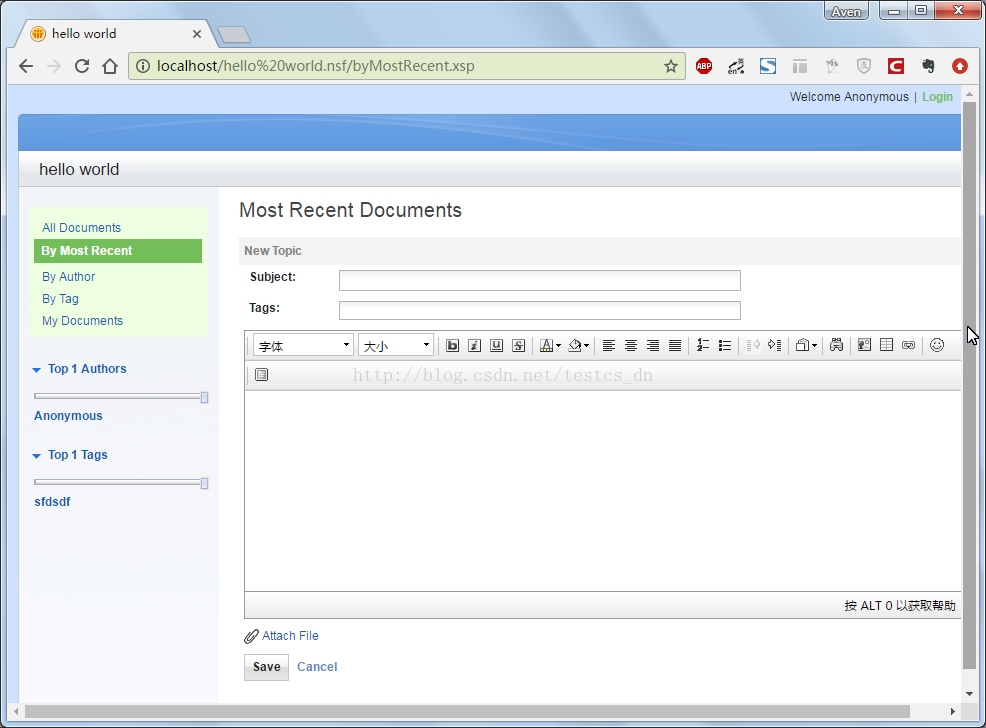Toggle underline formatting button

pos(496,345)
